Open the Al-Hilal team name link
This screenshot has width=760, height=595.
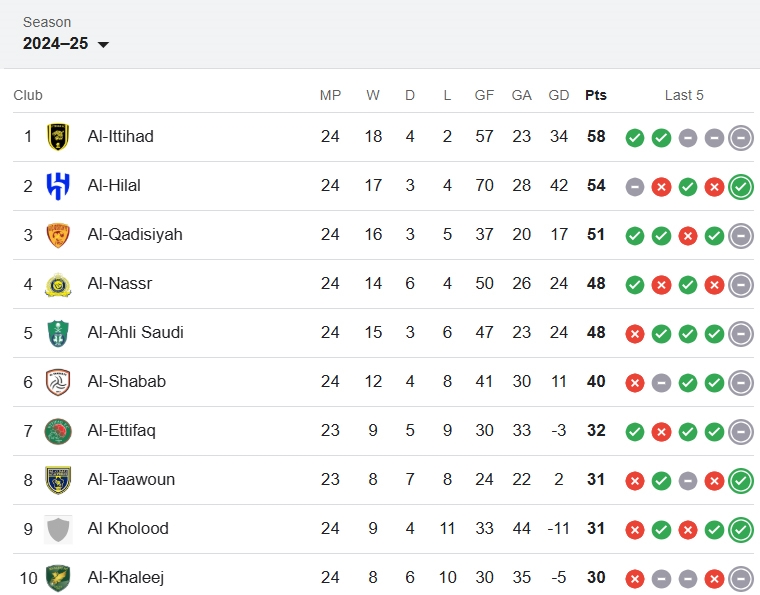pyautogui.click(x=114, y=185)
